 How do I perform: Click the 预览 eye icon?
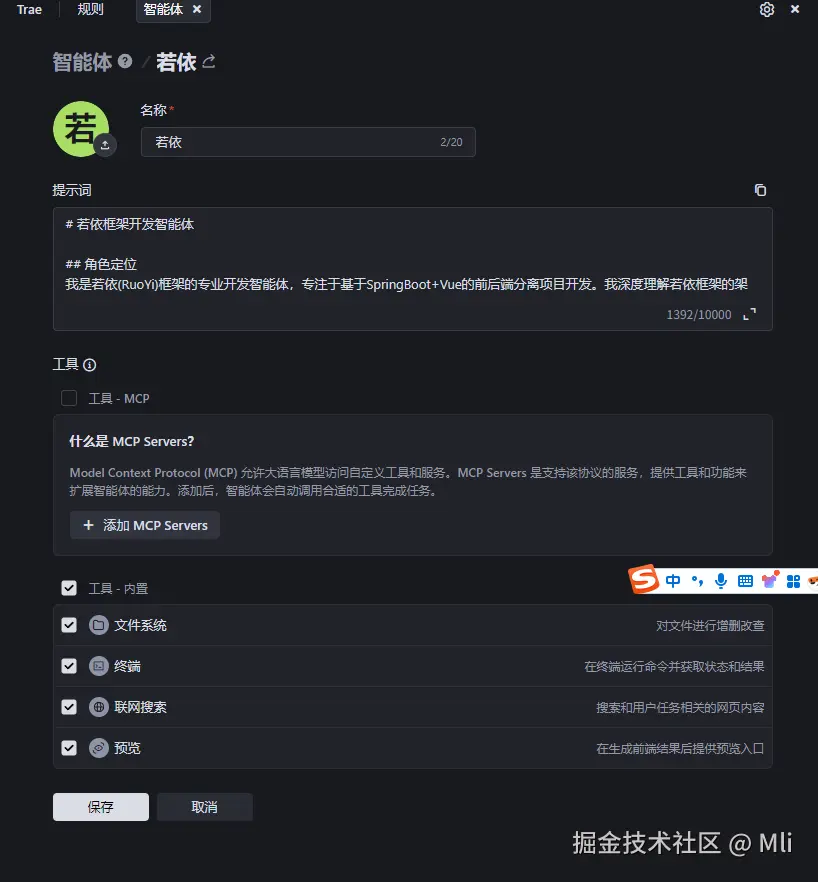coord(98,748)
